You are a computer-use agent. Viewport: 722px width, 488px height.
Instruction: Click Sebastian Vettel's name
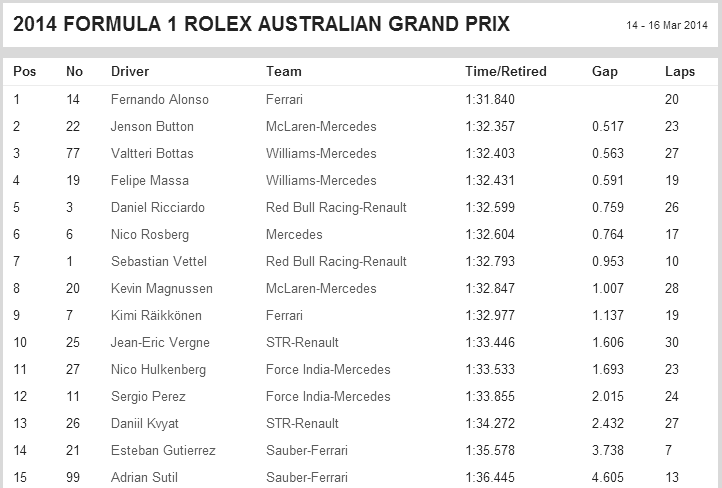158,261
